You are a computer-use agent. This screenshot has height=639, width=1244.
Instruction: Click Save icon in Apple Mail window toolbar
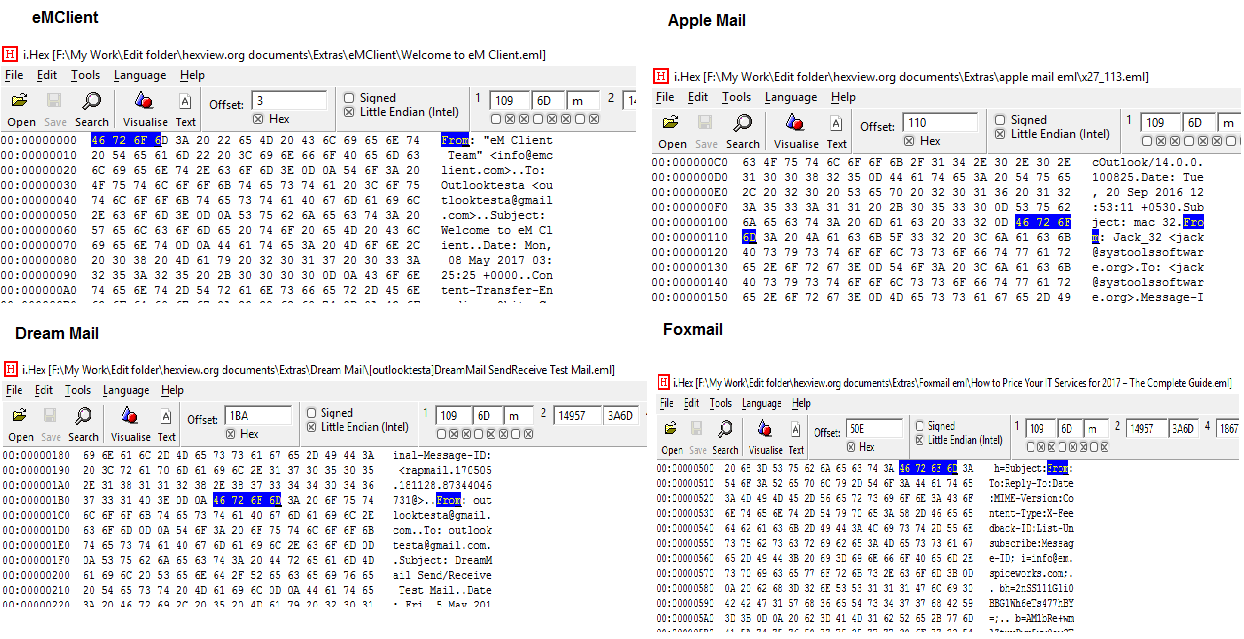[705, 122]
